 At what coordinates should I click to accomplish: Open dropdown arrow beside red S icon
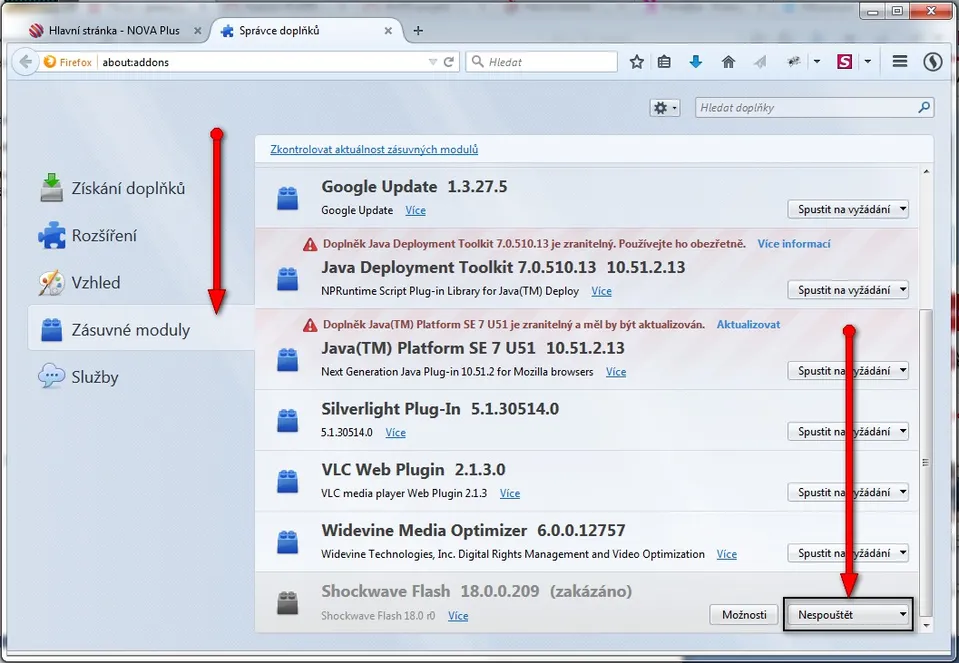pyautogui.click(x=868, y=62)
